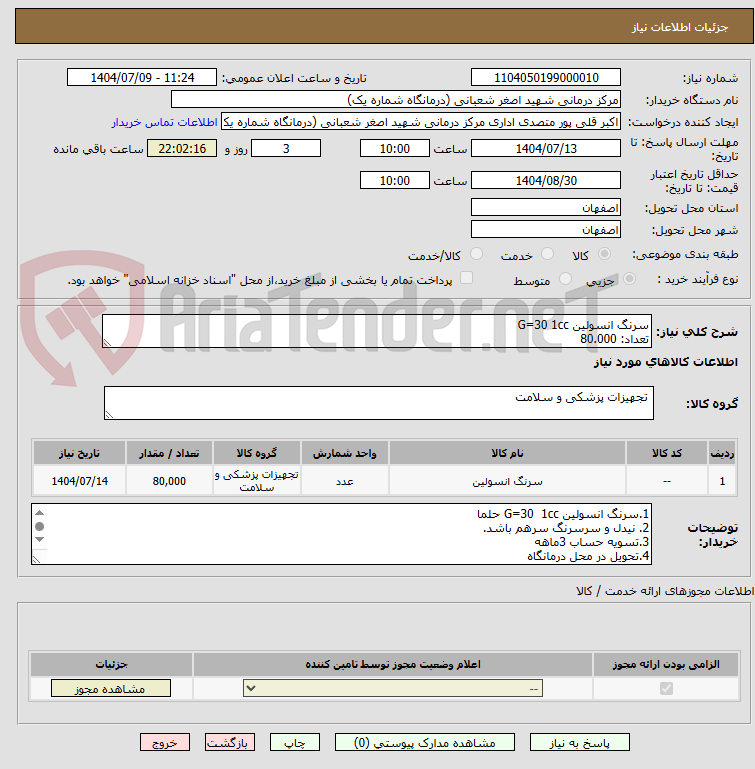Click the 'مشاهده مجوز' button

(111, 689)
